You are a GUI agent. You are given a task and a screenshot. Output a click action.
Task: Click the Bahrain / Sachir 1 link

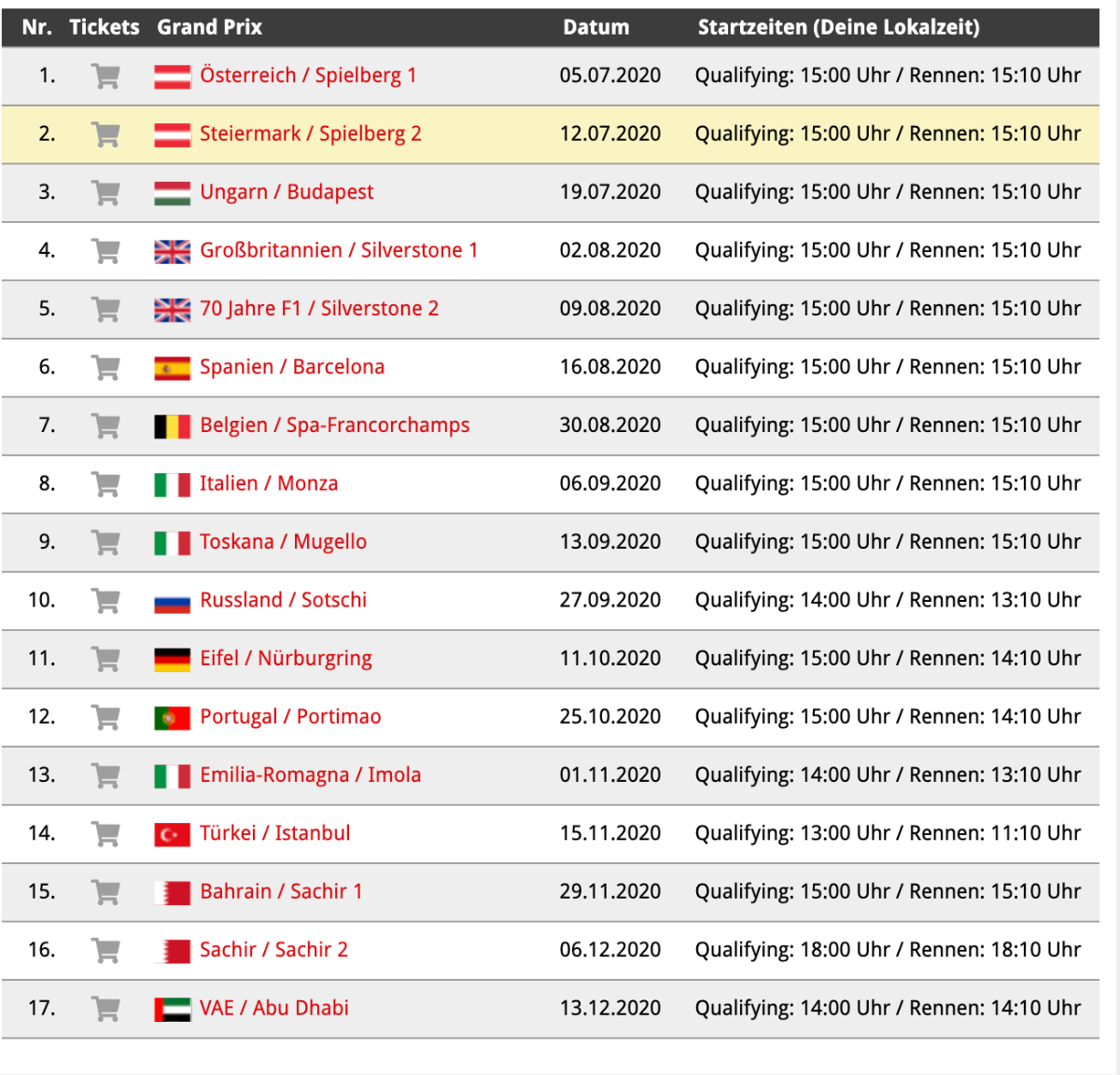(281, 891)
